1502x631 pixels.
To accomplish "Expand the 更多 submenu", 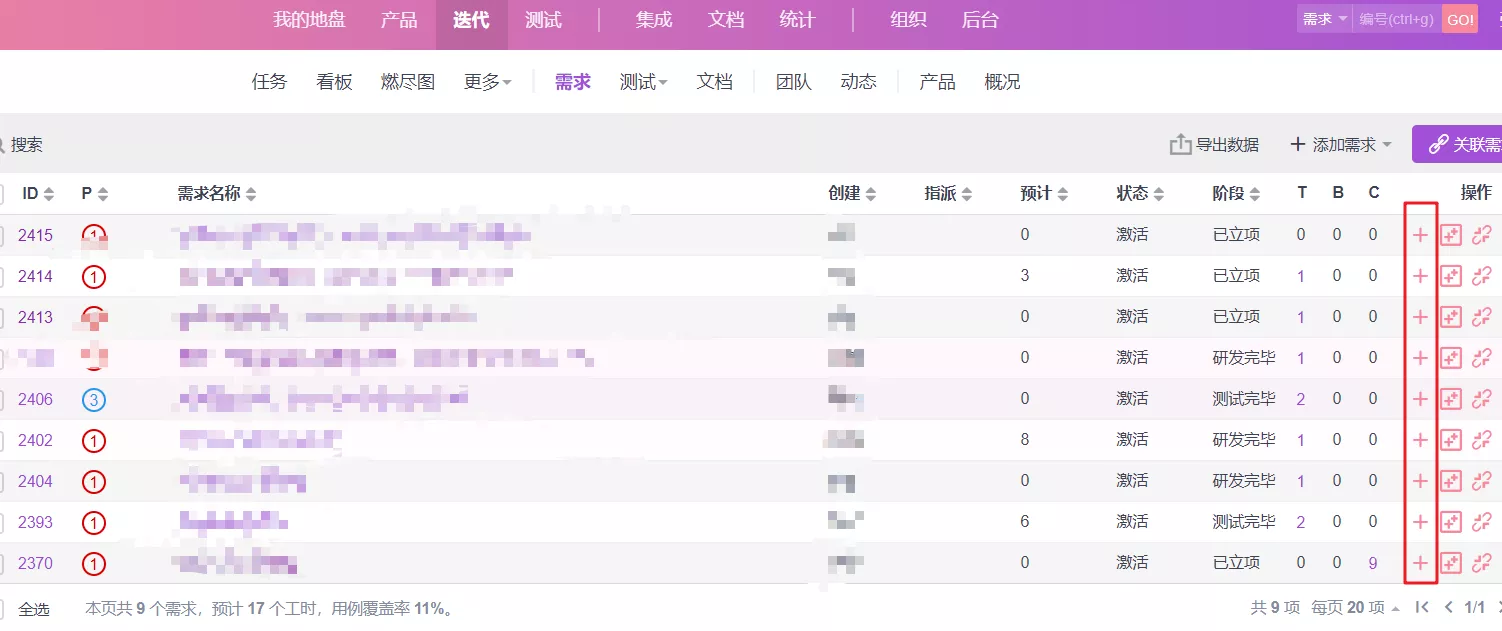I will pyautogui.click(x=488, y=82).
